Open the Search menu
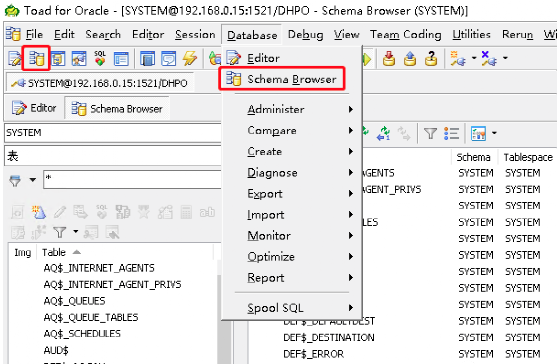Image resolution: width=557 pixels, height=364 pixels. [x=103, y=34]
